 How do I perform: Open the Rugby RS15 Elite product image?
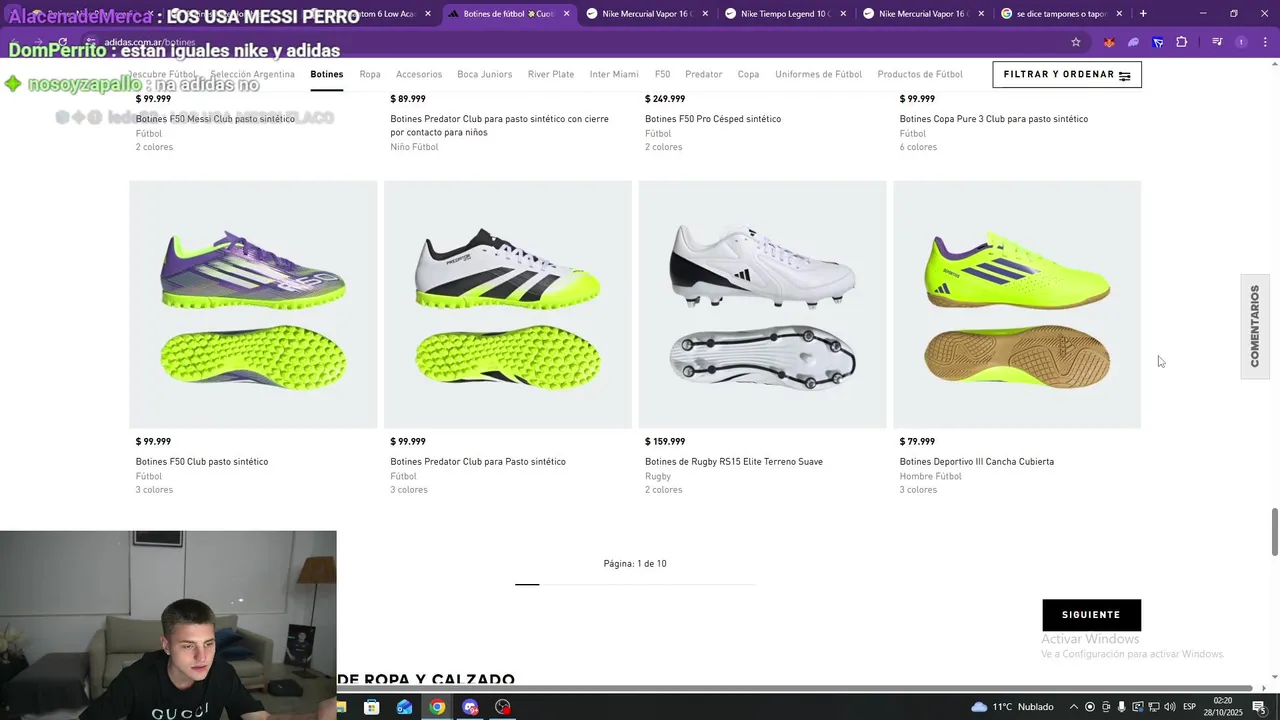coord(762,304)
